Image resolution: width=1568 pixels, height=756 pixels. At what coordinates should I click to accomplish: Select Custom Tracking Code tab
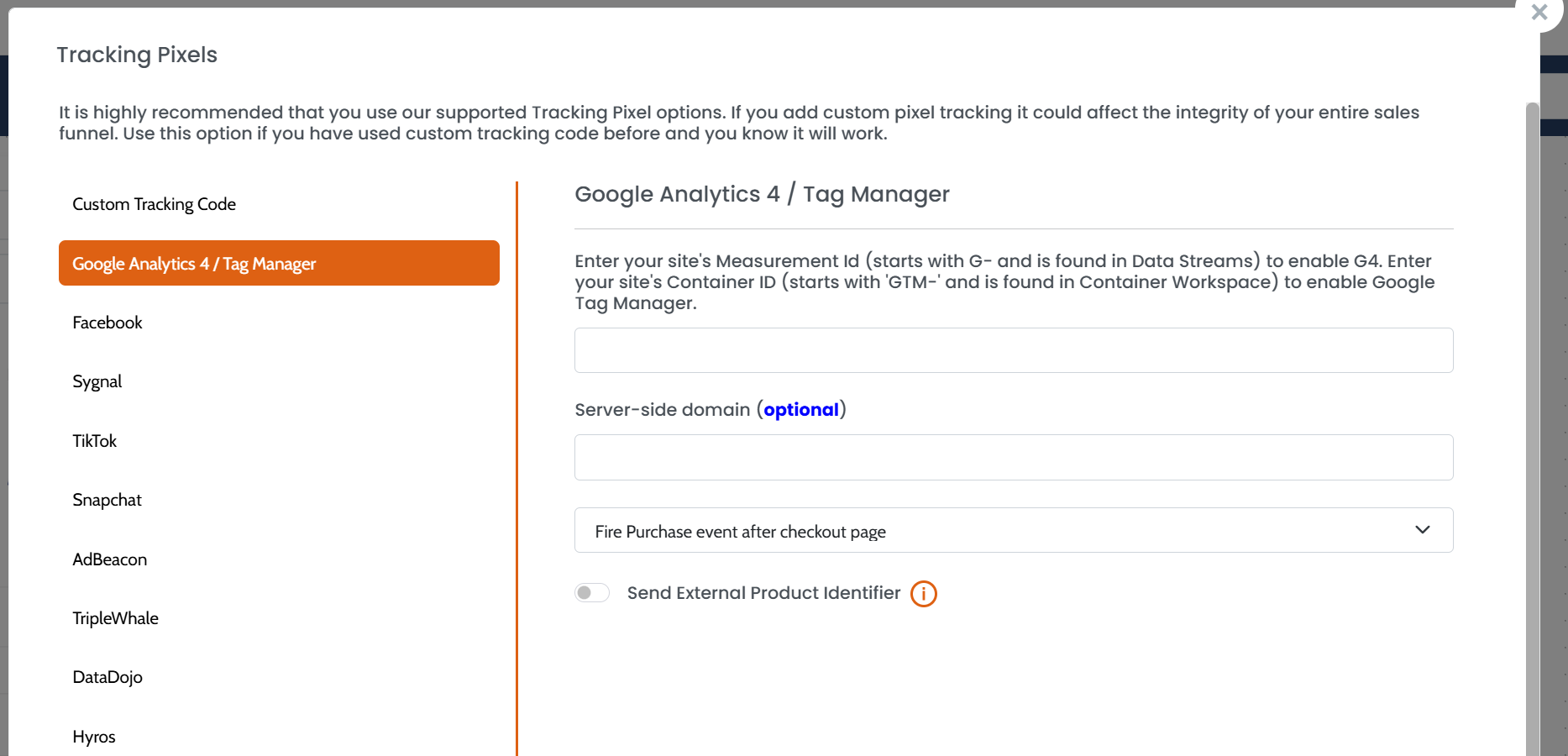point(154,204)
